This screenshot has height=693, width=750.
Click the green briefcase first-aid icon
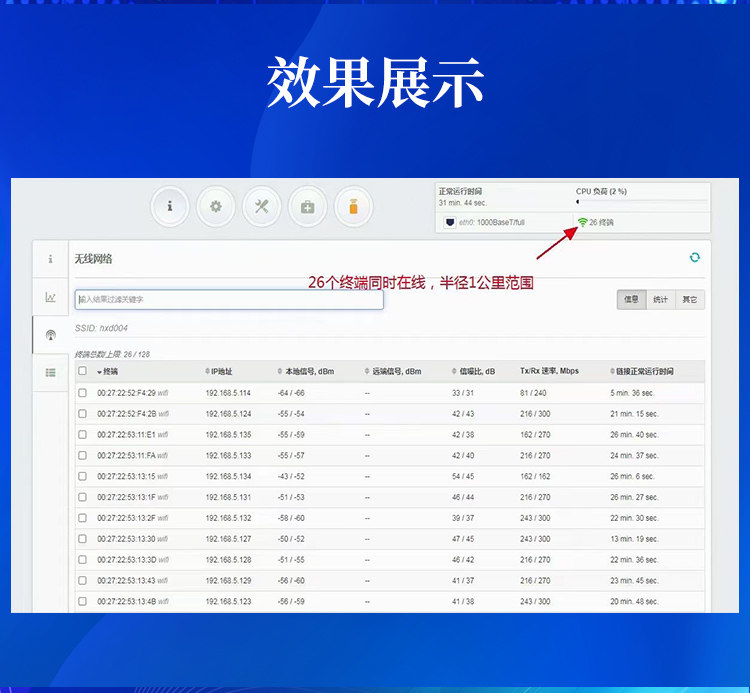pyautogui.click(x=308, y=207)
